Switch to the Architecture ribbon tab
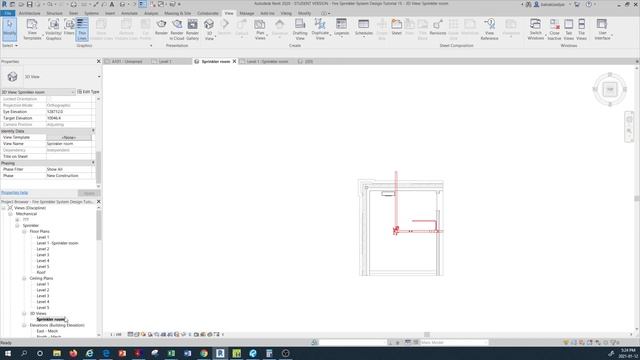 point(29,13)
